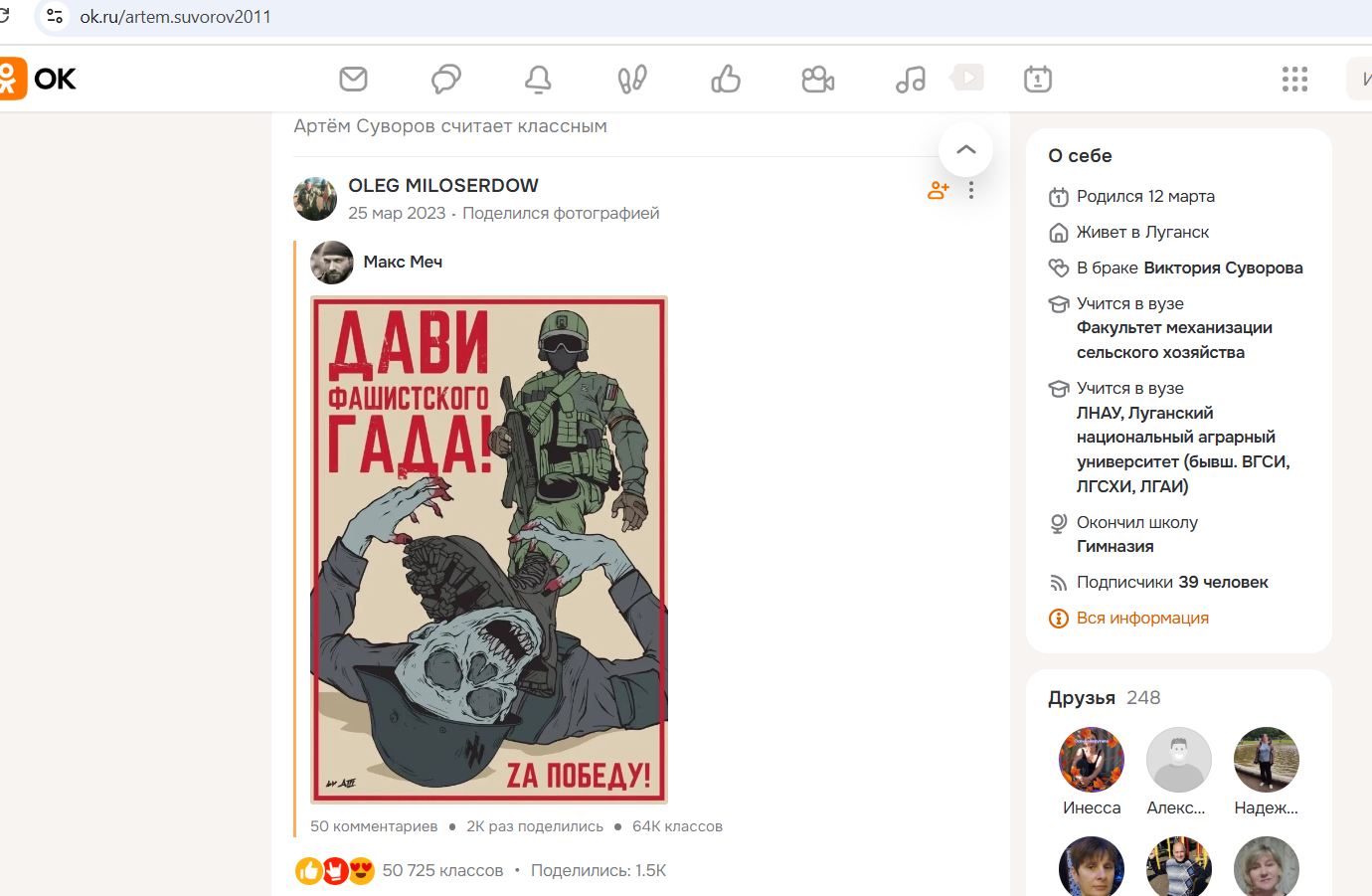Open the video camera icon

(817, 79)
